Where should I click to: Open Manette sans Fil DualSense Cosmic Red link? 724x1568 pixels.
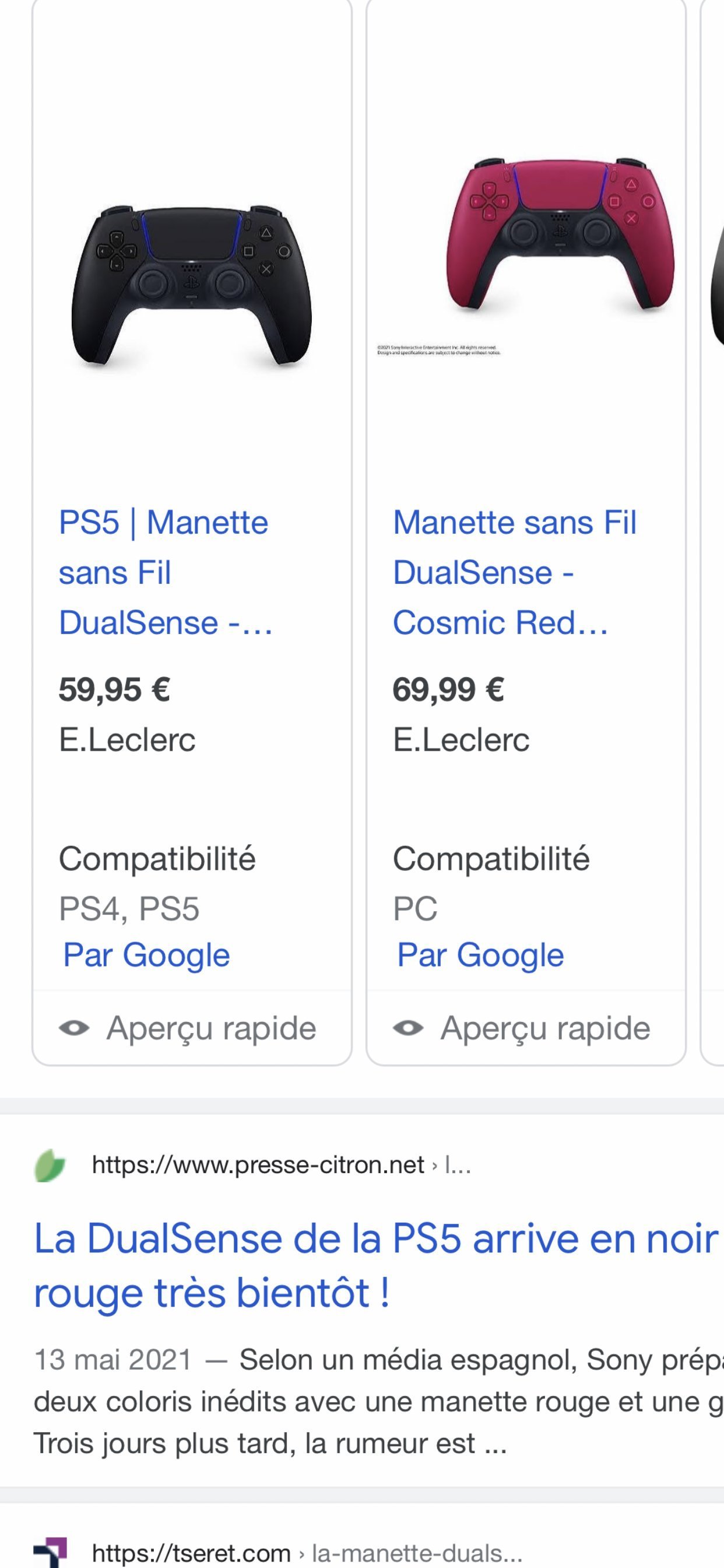(514, 572)
